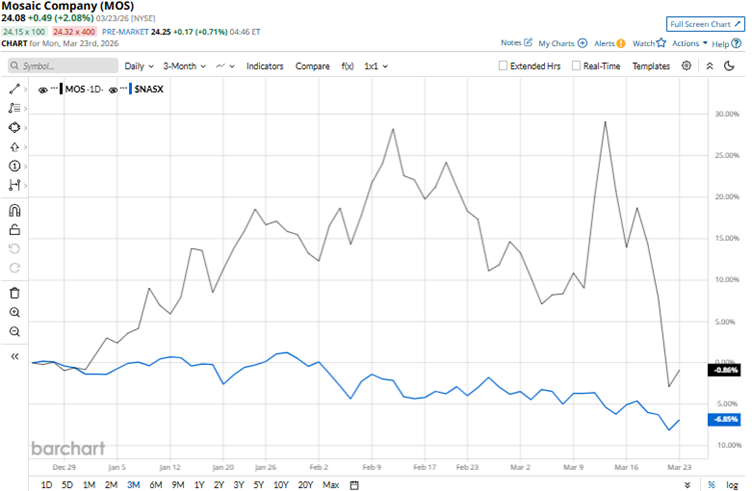Open the Compare menu

312,66
